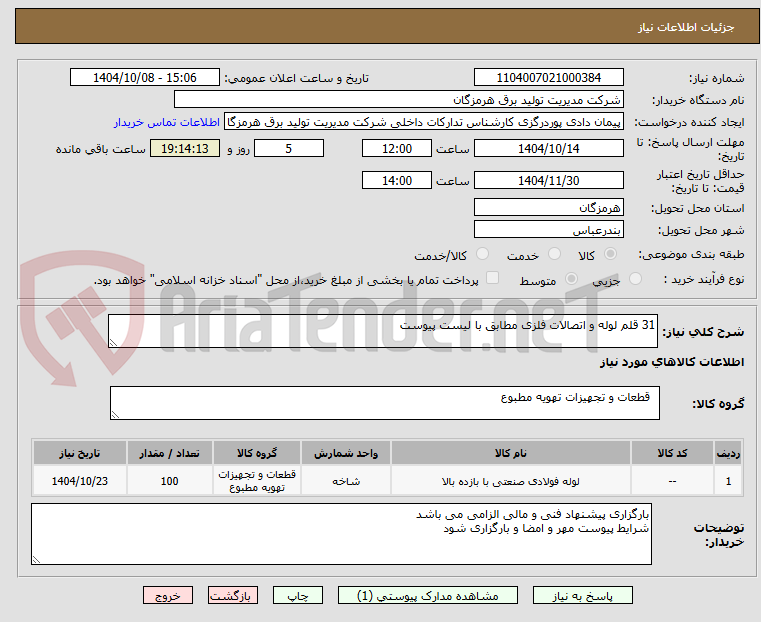
Task: Click the توضیحات خریدار notes textarea
Action: pos(341,534)
